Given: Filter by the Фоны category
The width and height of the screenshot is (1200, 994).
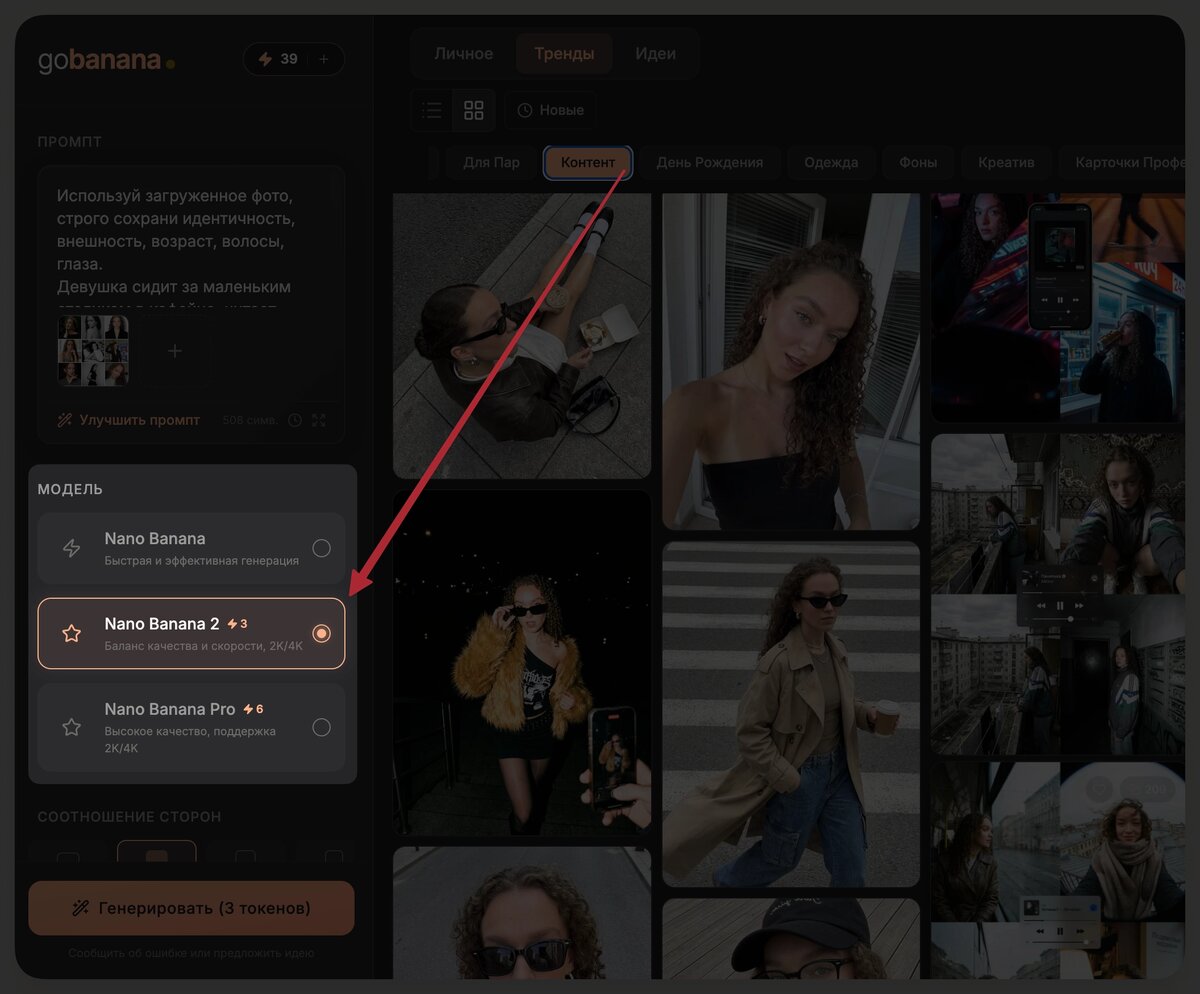Looking at the screenshot, I should click(x=918, y=162).
